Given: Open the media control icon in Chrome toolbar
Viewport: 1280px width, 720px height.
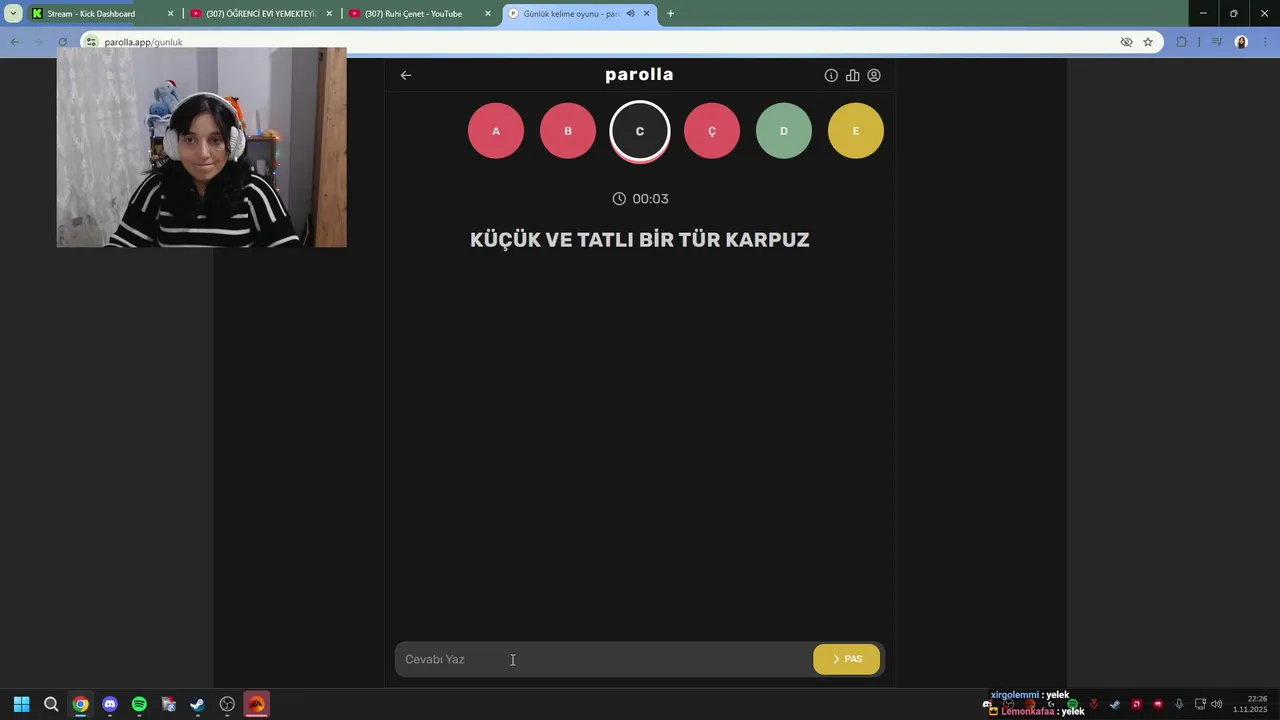Looking at the screenshot, I should pos(1217,42).
